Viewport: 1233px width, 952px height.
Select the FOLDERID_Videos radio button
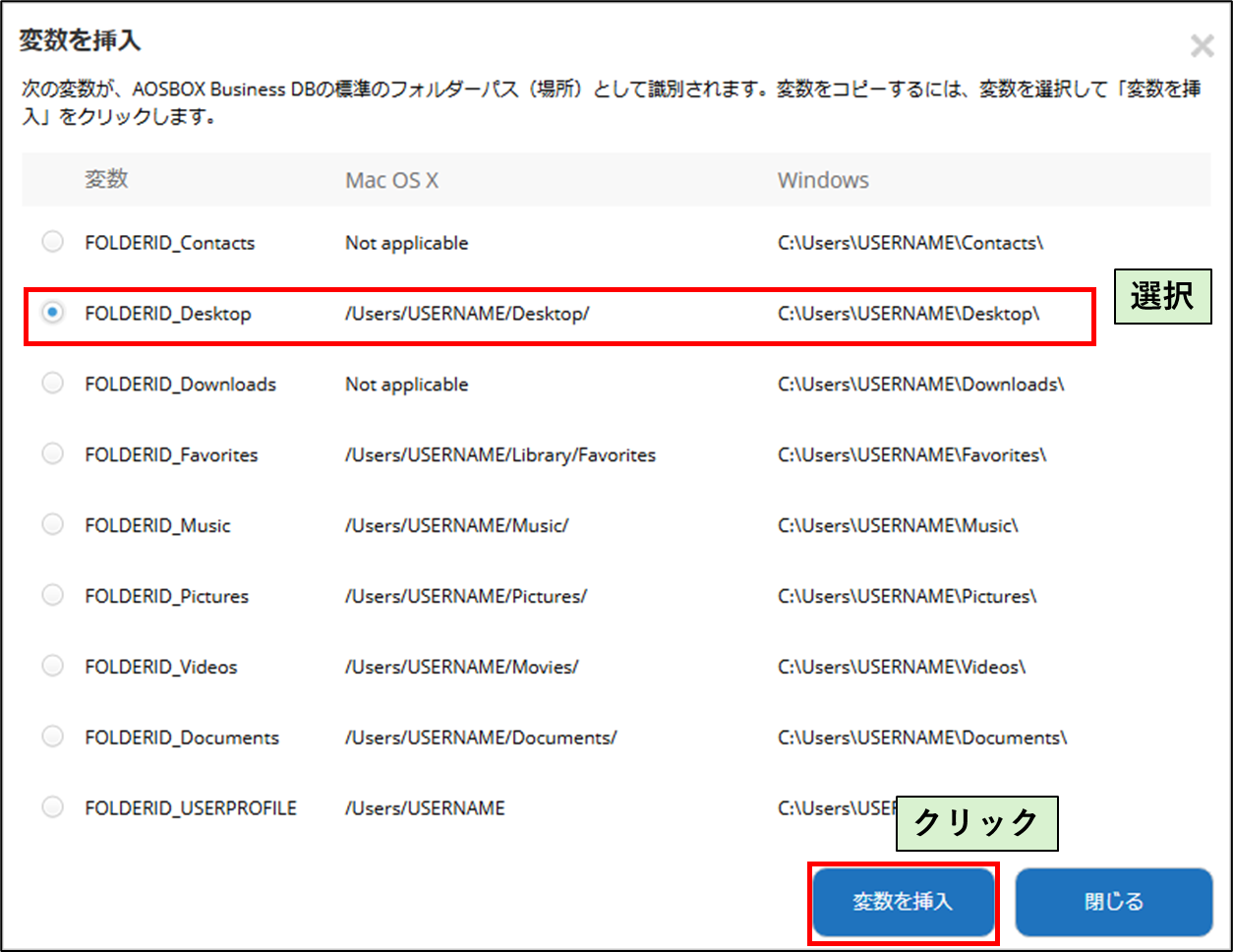pos(53,667)
